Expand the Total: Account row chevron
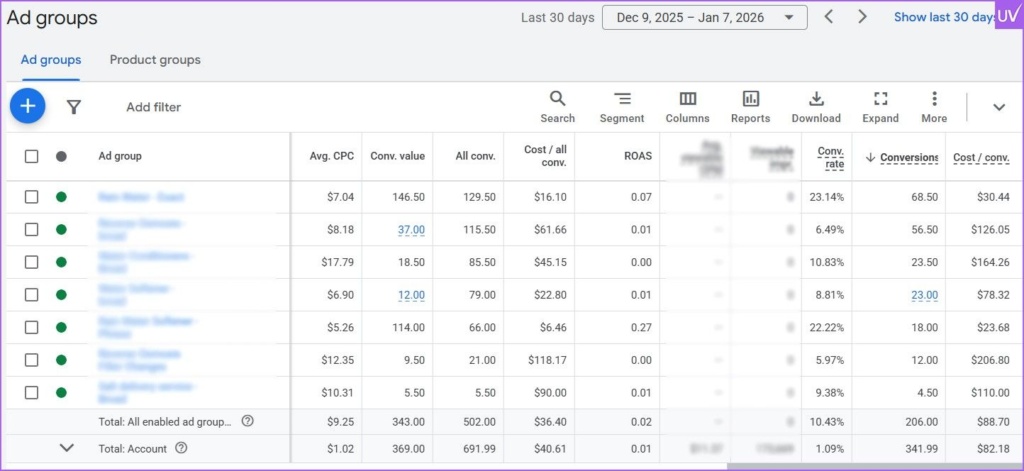 (67, 448)
